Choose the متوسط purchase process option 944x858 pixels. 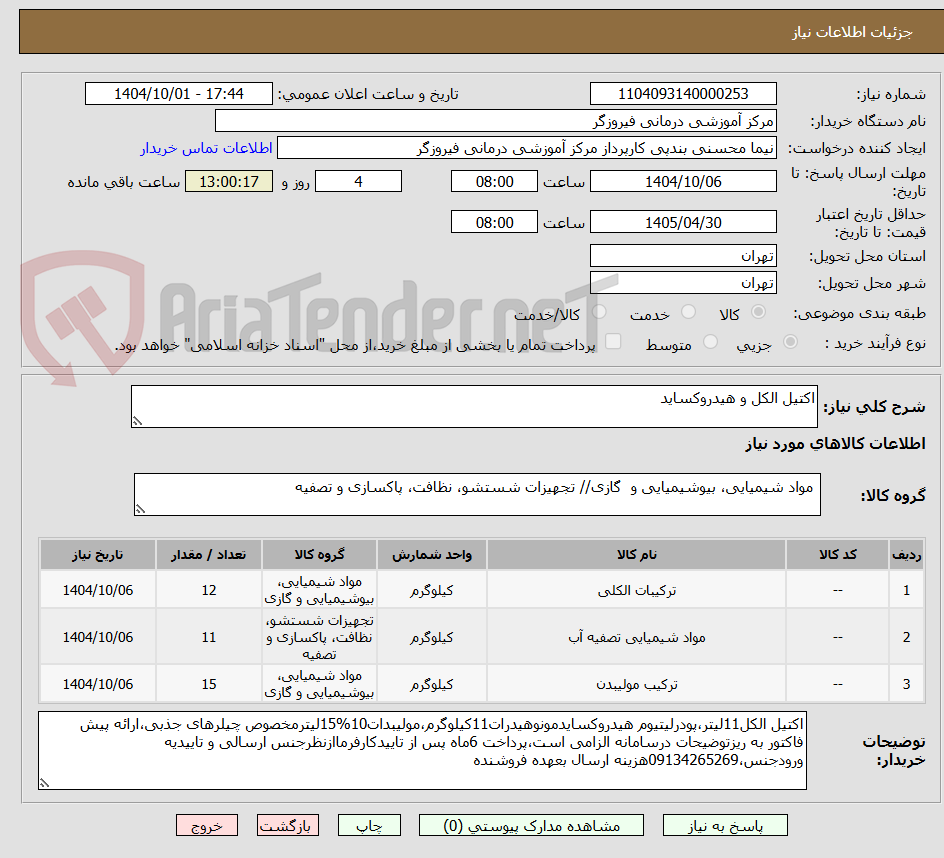[x=710, y=341]
